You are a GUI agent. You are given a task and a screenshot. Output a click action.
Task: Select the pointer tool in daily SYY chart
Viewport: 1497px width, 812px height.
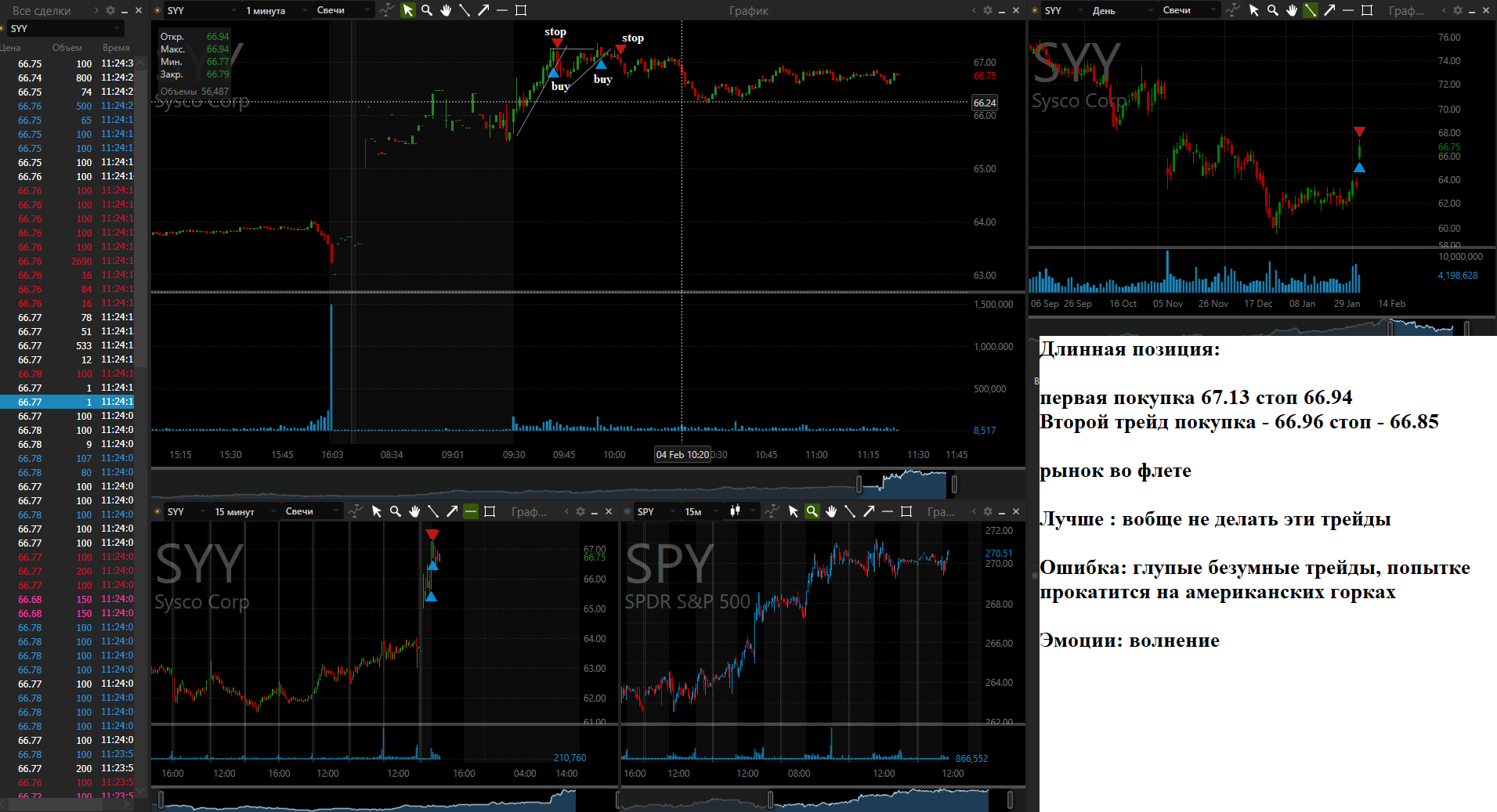pos(1254,10)
